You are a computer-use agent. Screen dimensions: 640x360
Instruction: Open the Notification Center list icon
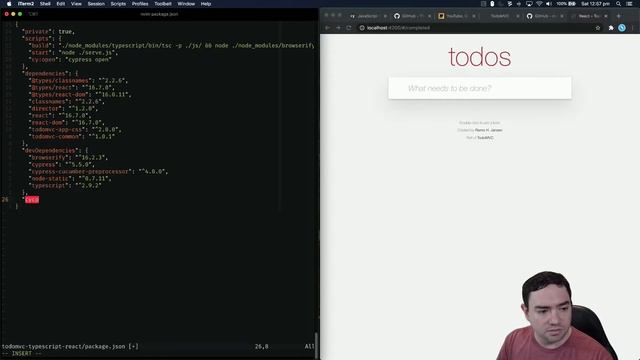point(629,4)
